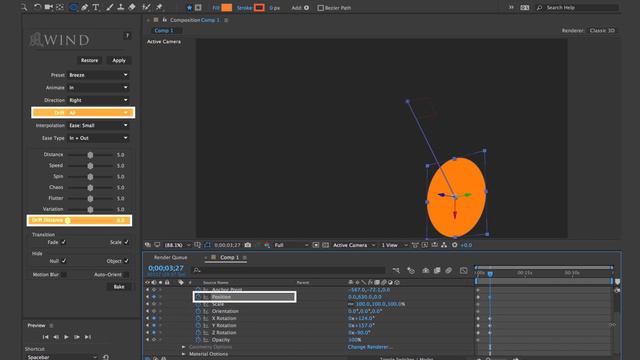
Task: Uncheck the Hide Object checkbox
Action: point(126,261)
